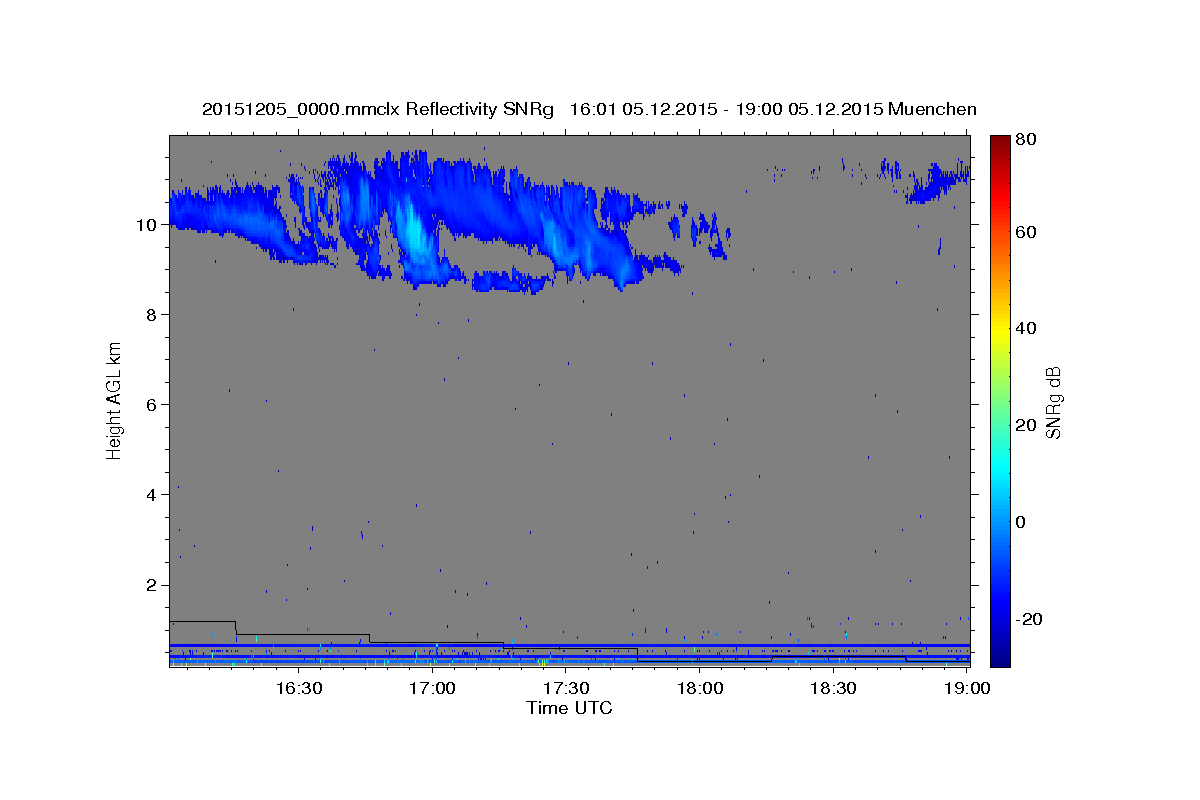Click the 'SNRg dB' colorbar label

pos(1053,403)
